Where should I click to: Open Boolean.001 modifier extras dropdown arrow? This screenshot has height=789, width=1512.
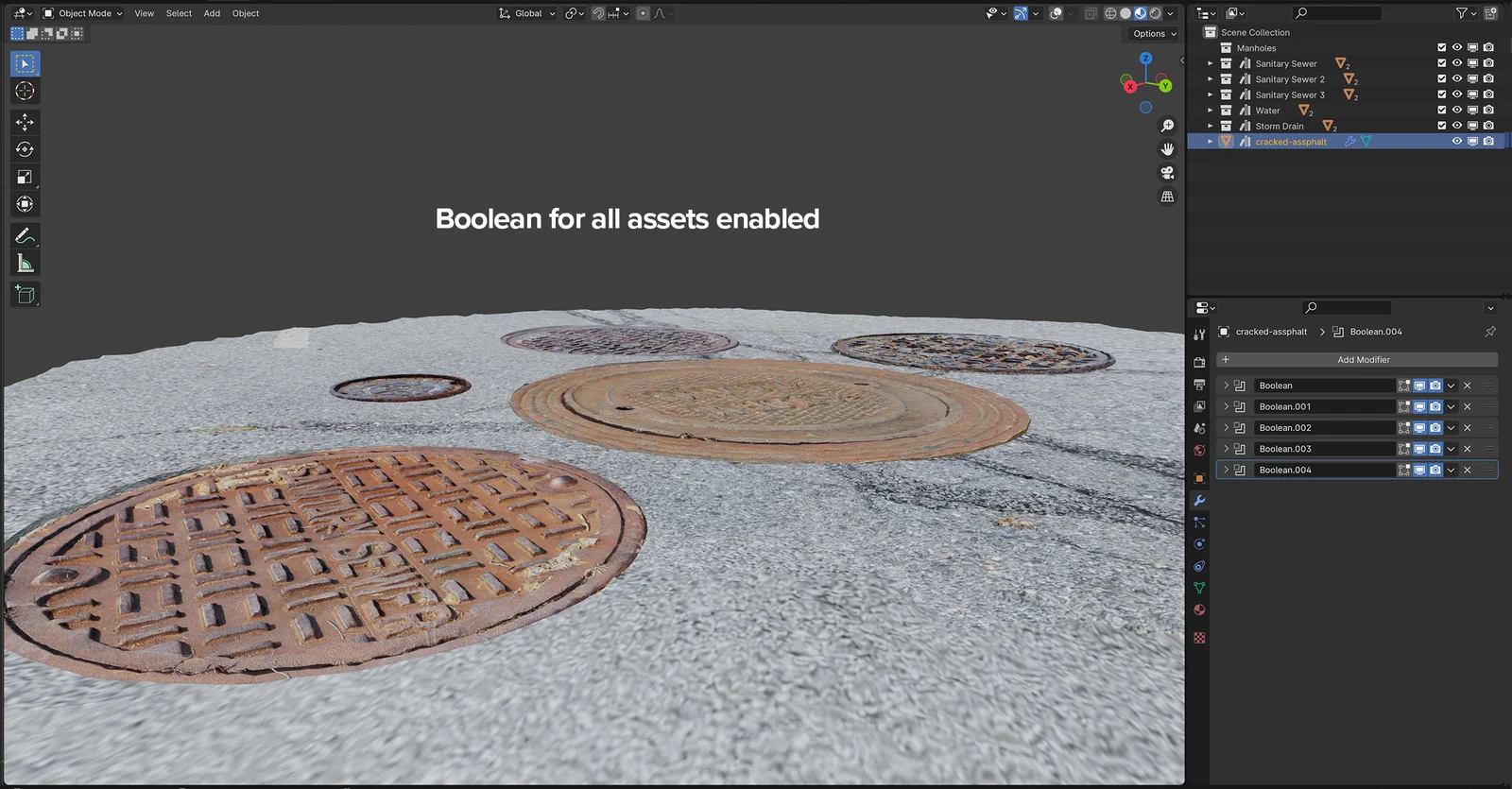[1452, 406]
